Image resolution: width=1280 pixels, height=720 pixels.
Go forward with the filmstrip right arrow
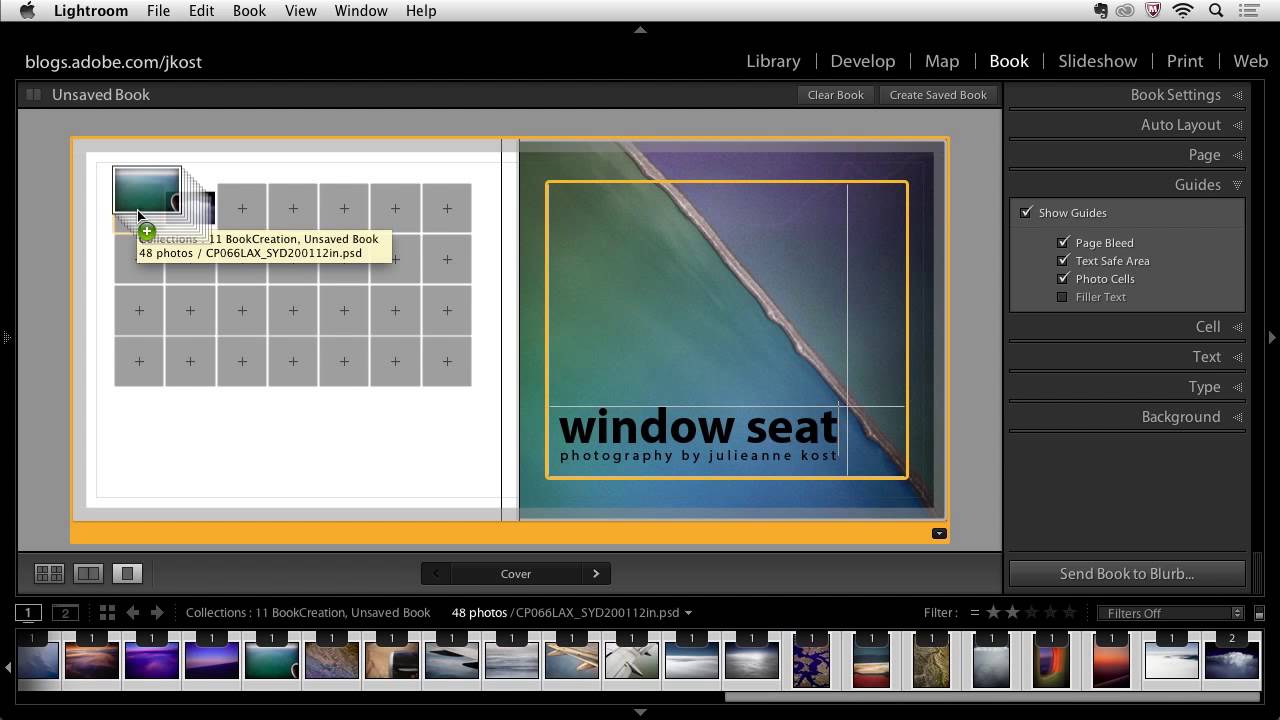point(157,613)
